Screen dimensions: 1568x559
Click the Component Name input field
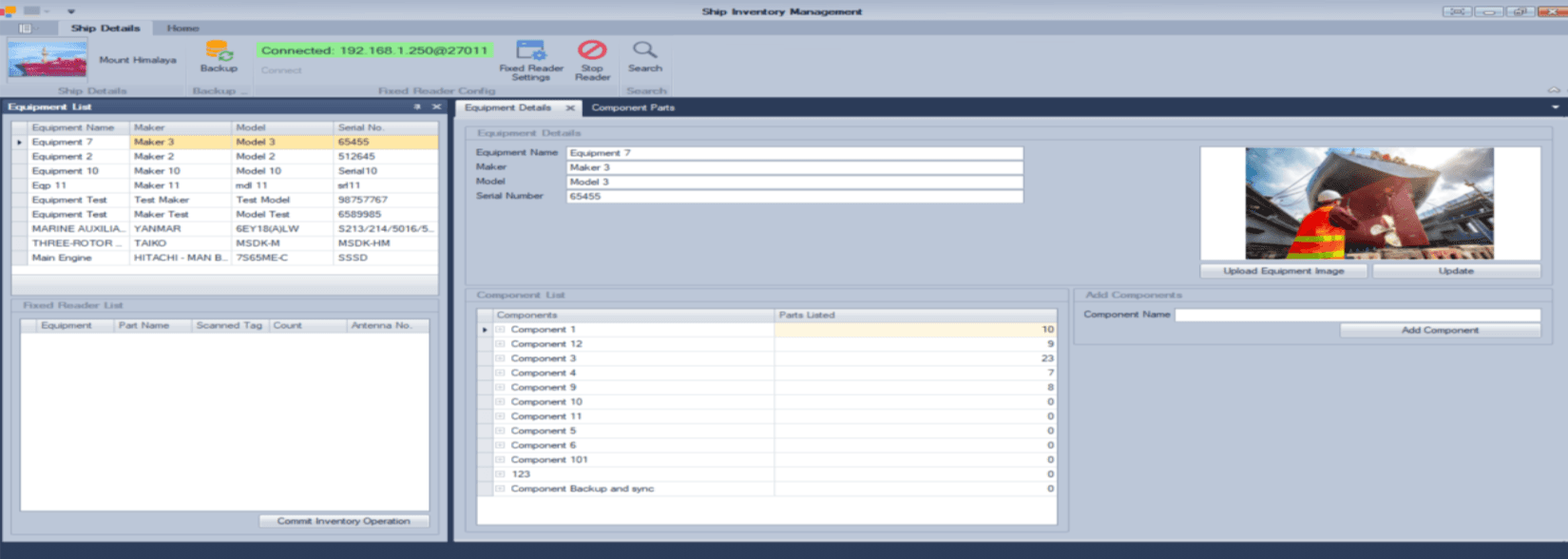click(1357, 315)
